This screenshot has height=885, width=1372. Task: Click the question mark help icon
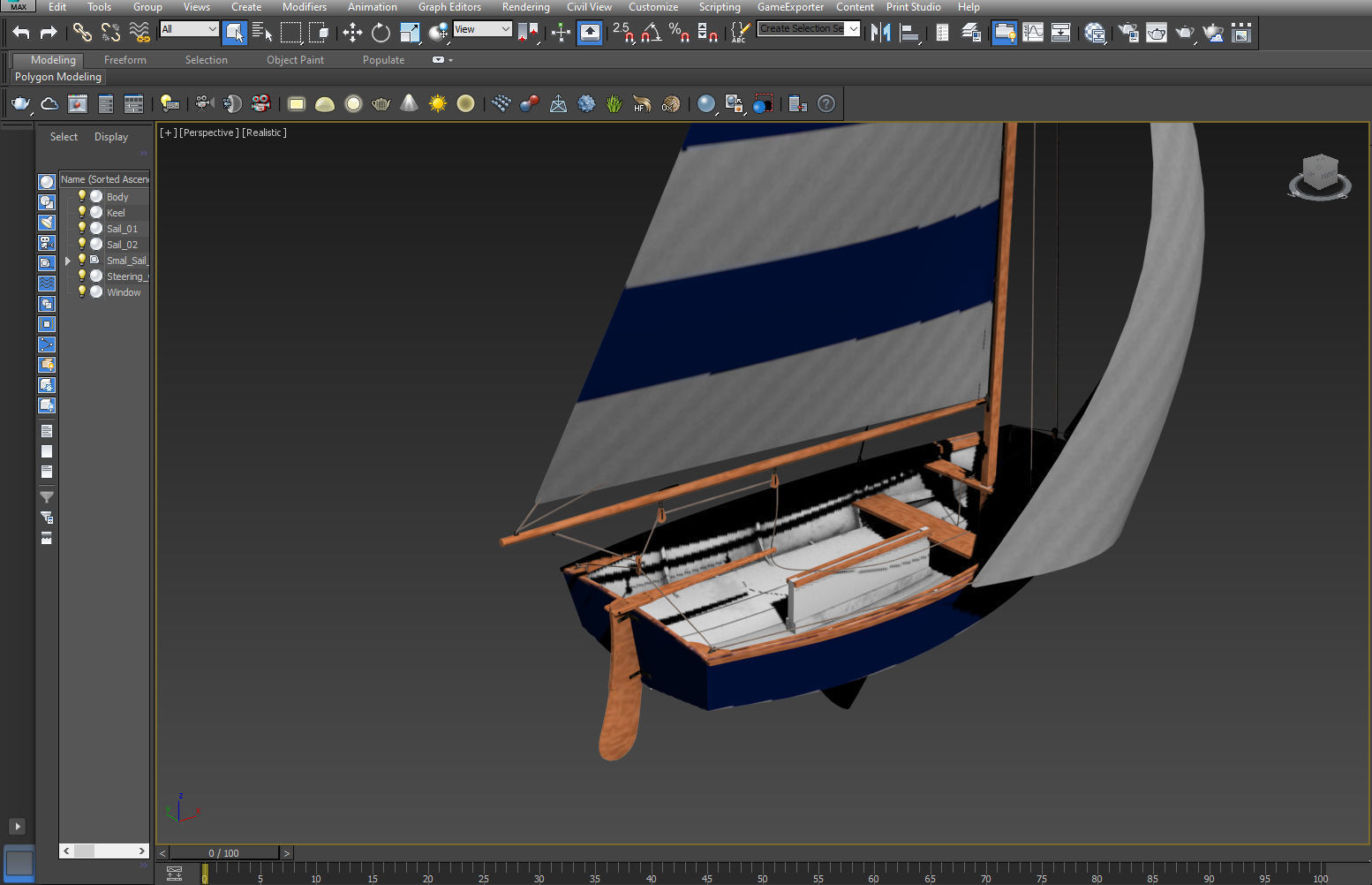[x=826, y=104]
